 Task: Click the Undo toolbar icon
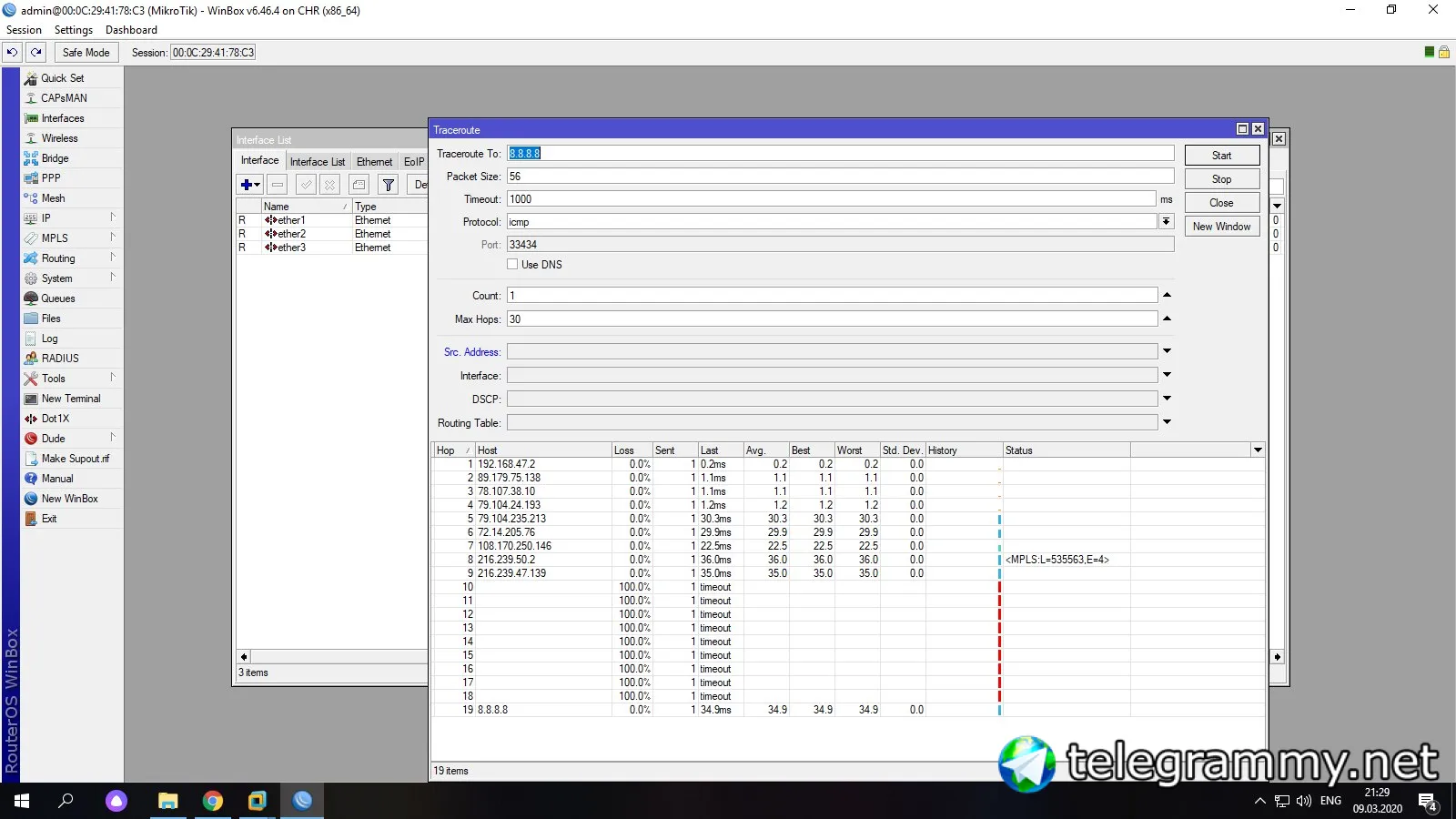(12, 52)
